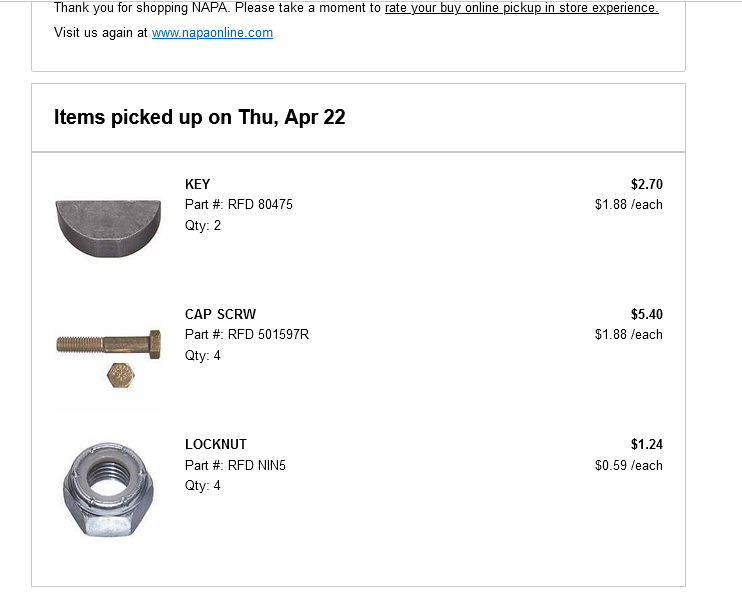
Task: Click the Items picked up on Thu heading
Action: pyautogui.click(x=199, y=117)
